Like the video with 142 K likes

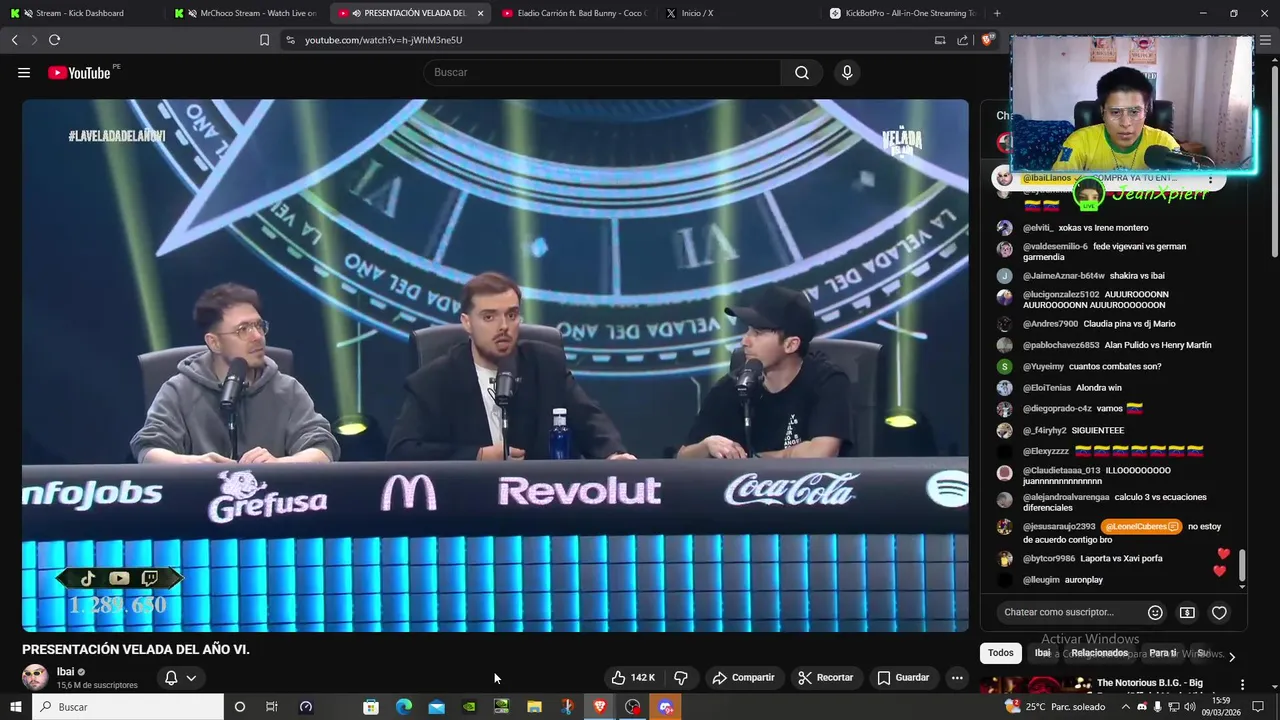click(633, 677)
